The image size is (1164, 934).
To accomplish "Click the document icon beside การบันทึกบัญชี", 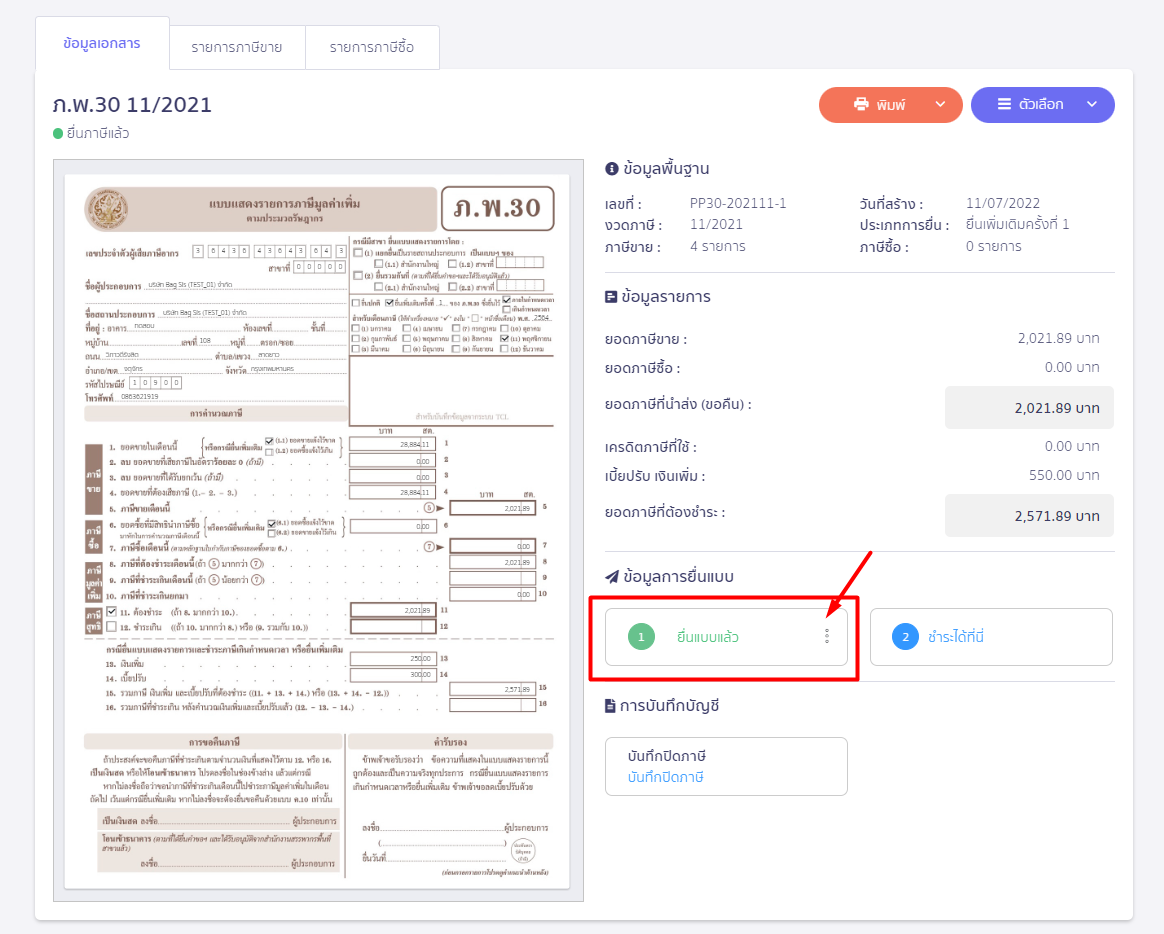I will tap(612, 706).
